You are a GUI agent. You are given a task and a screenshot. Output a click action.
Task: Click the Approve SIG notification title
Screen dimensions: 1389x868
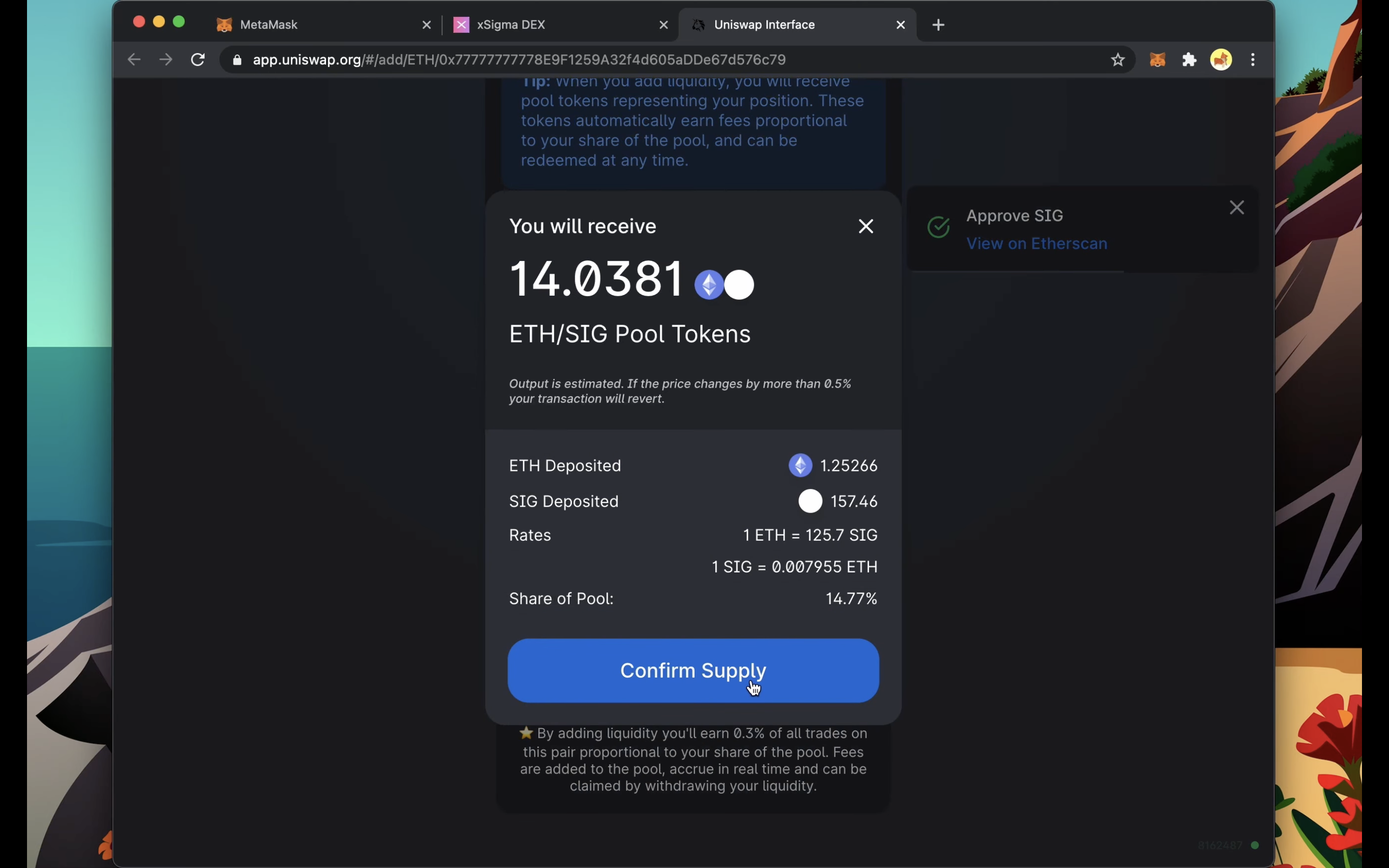[1015, 216]
